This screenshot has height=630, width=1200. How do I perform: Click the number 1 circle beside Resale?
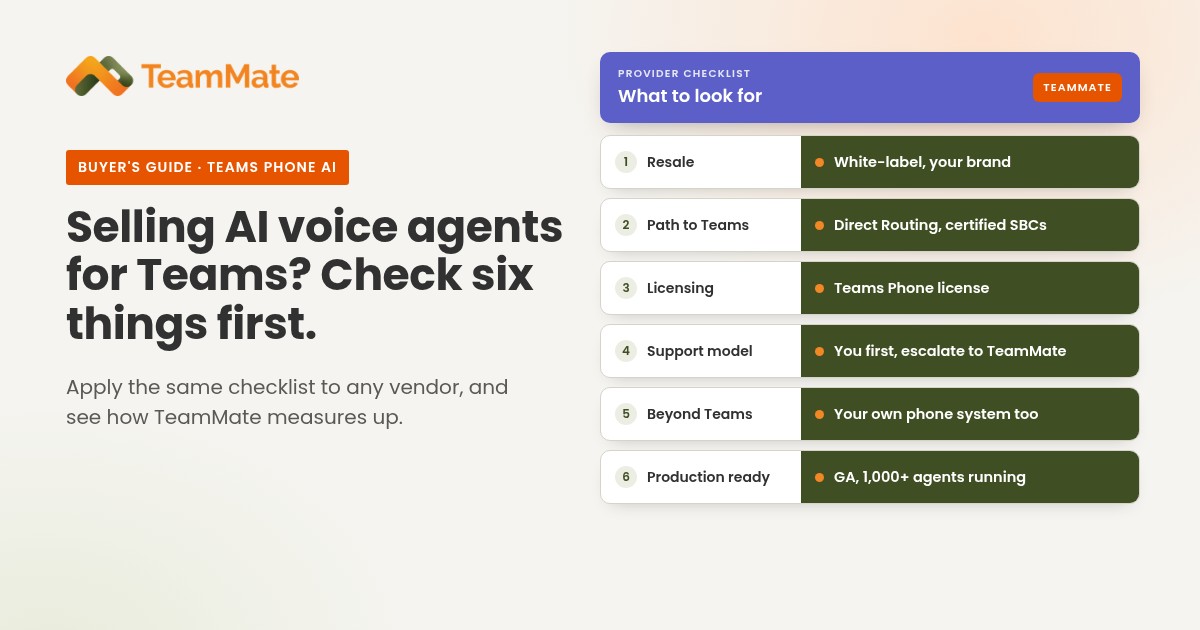coord(626,162)
